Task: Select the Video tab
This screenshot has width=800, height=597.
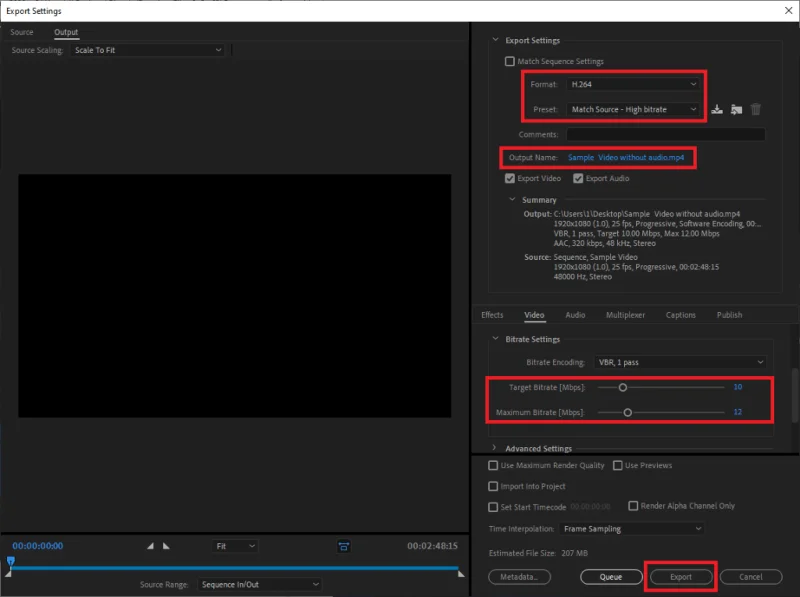Action: pyautogui.click(x=534, y=315)
